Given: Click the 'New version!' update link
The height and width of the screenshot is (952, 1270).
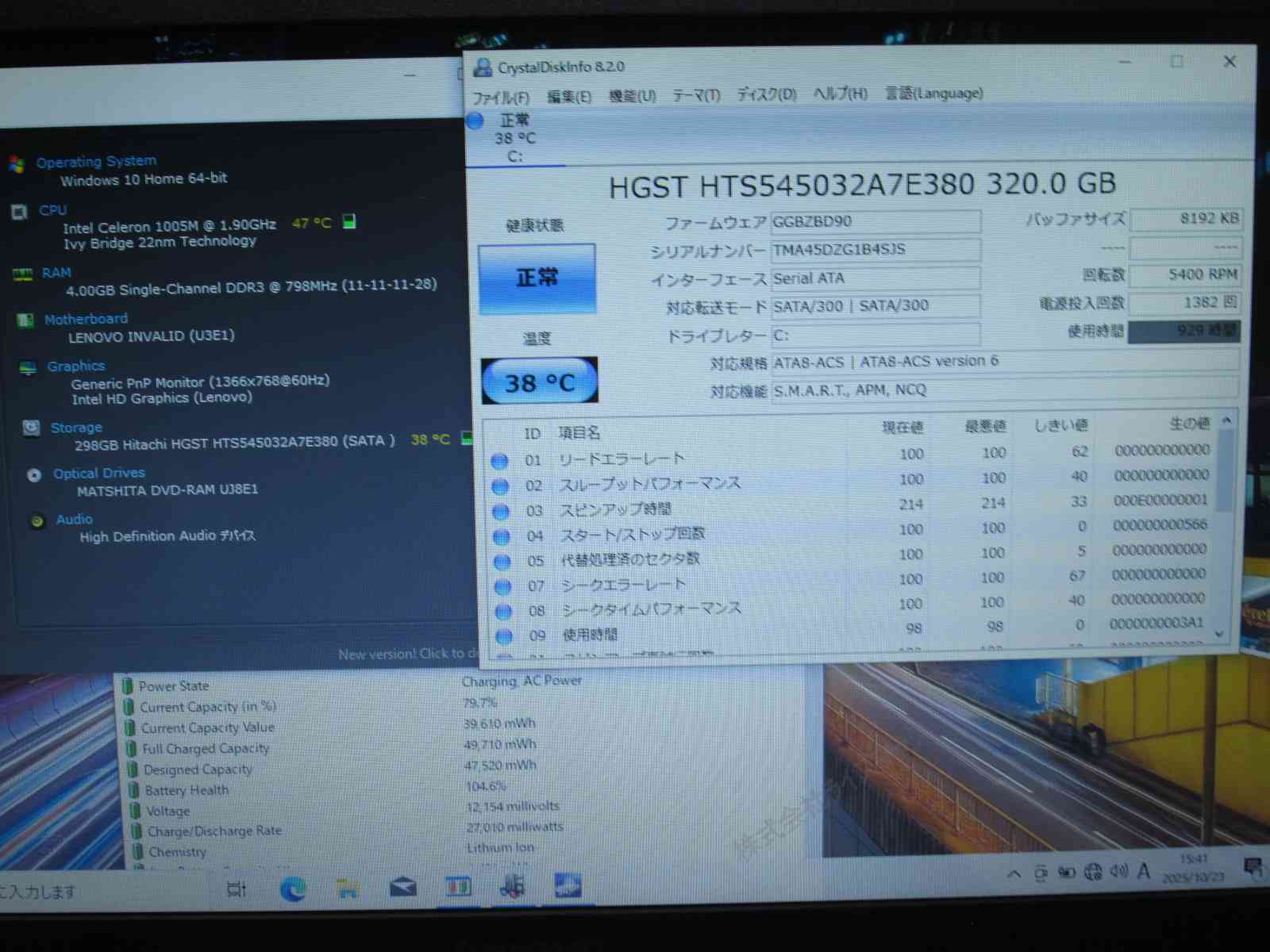Looking at the screenshot, I should pos(406,654).
